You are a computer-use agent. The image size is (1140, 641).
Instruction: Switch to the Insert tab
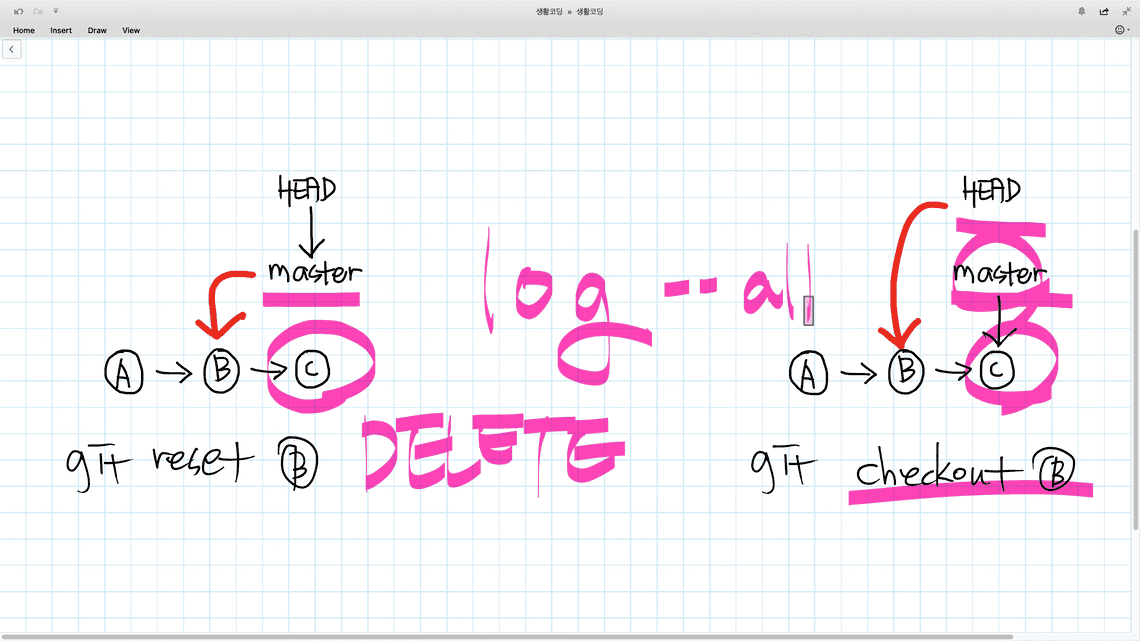pos(61,30)
